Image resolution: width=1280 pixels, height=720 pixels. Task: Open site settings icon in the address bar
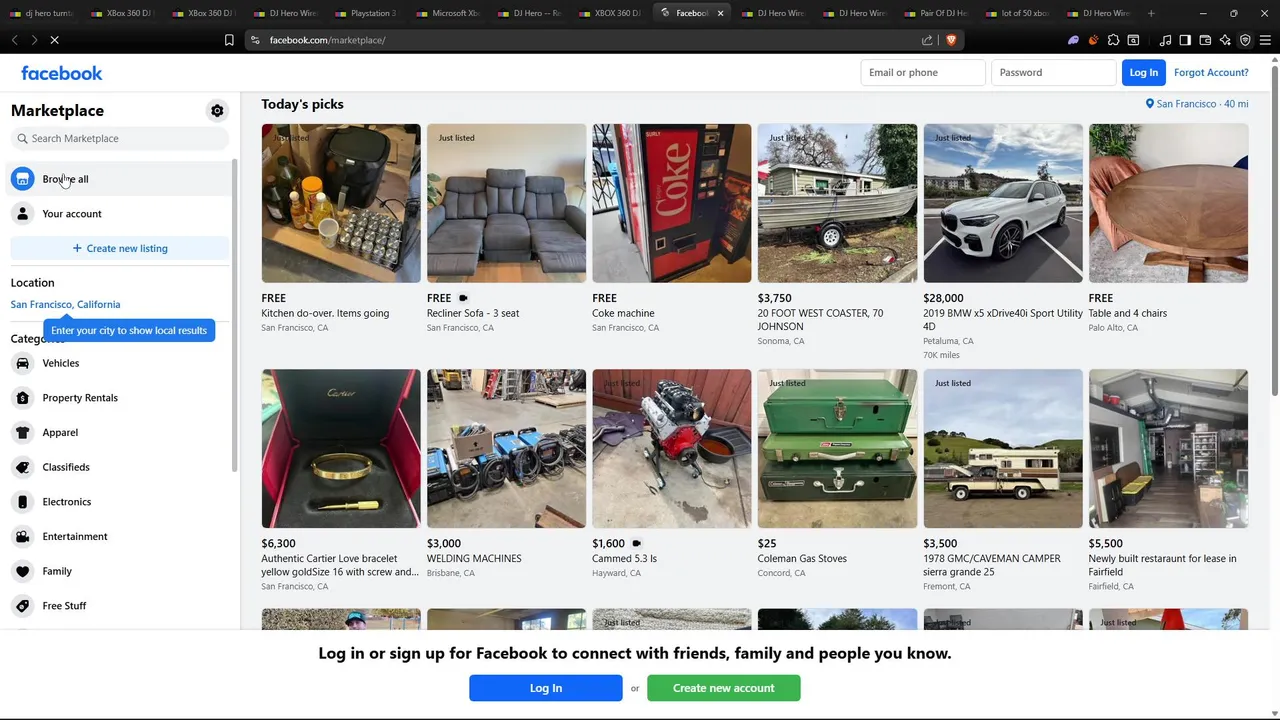click(255, 40)
